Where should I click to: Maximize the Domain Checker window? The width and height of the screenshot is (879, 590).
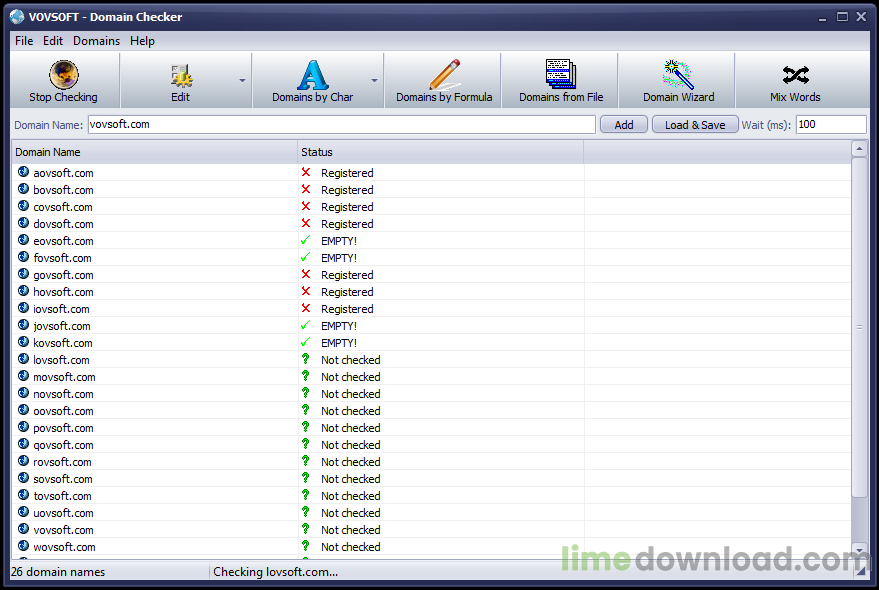tap(842, 17)
